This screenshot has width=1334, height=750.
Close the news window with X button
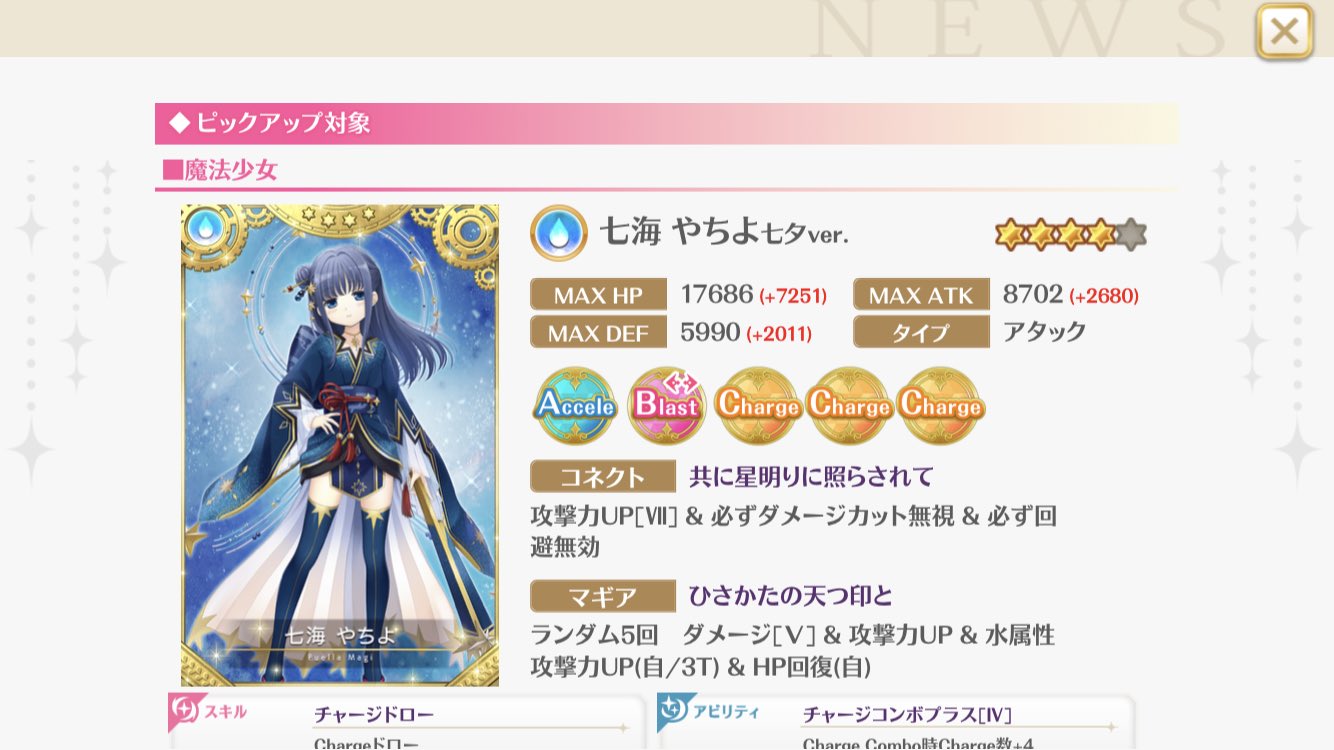point(1285,32)
